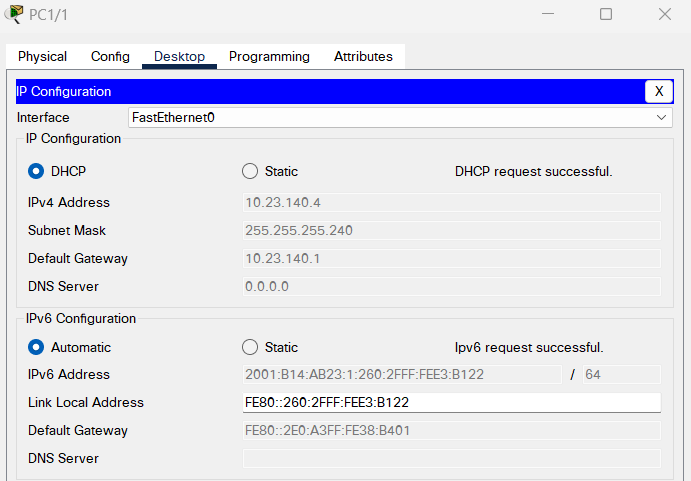
Task: Click the 'IPv4 Address' label
Action: 69,202
